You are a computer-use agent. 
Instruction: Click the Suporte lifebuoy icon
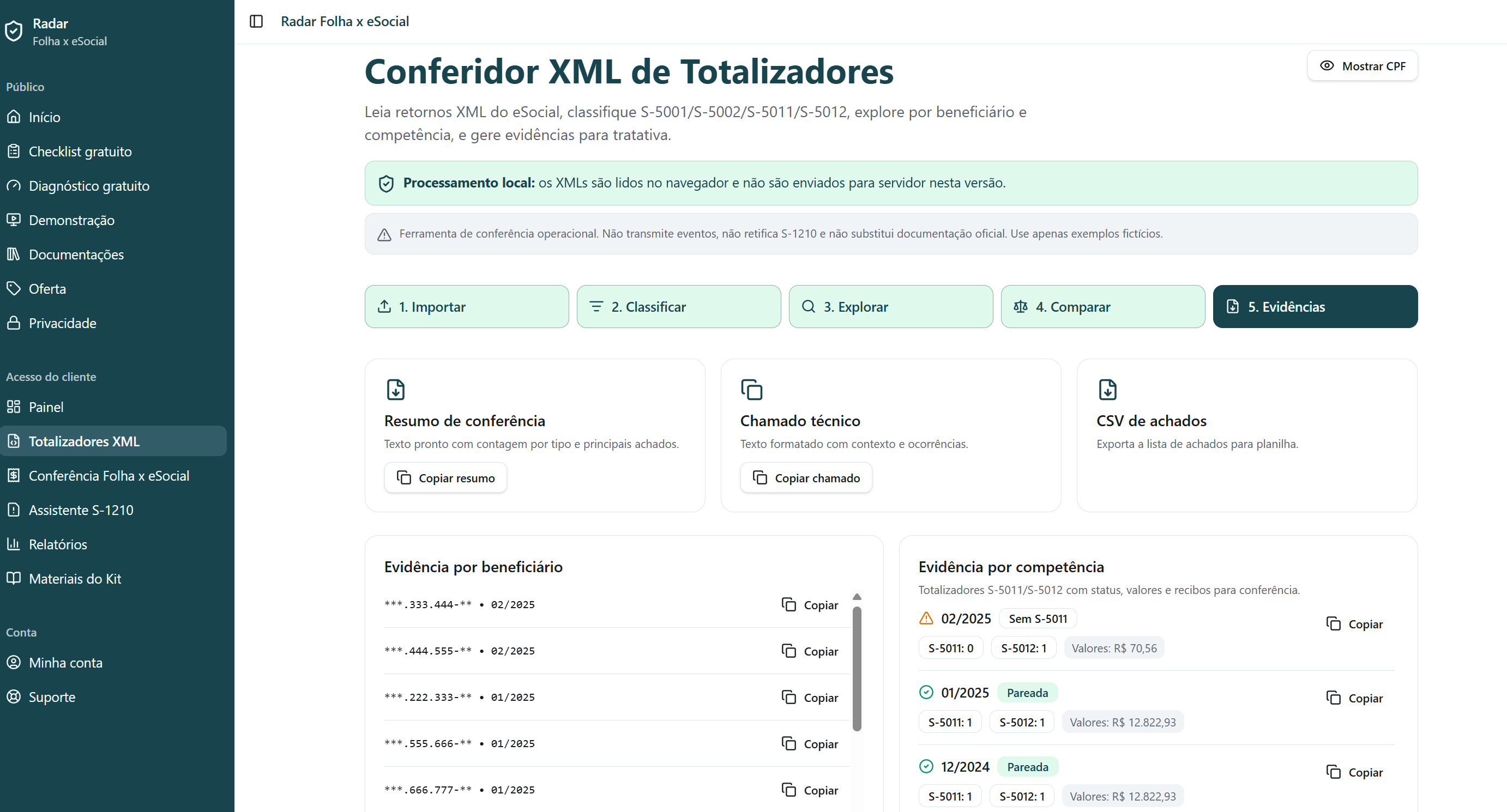point(14,697)
